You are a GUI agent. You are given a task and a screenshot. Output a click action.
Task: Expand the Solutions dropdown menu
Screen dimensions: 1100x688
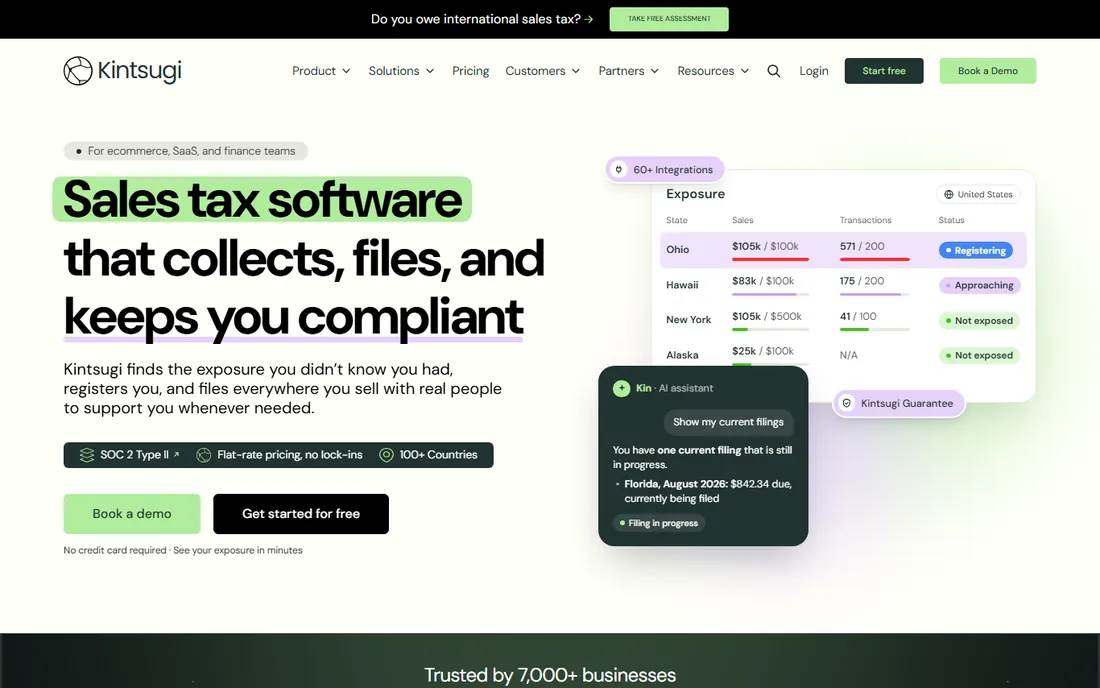(x=401, y=71)
